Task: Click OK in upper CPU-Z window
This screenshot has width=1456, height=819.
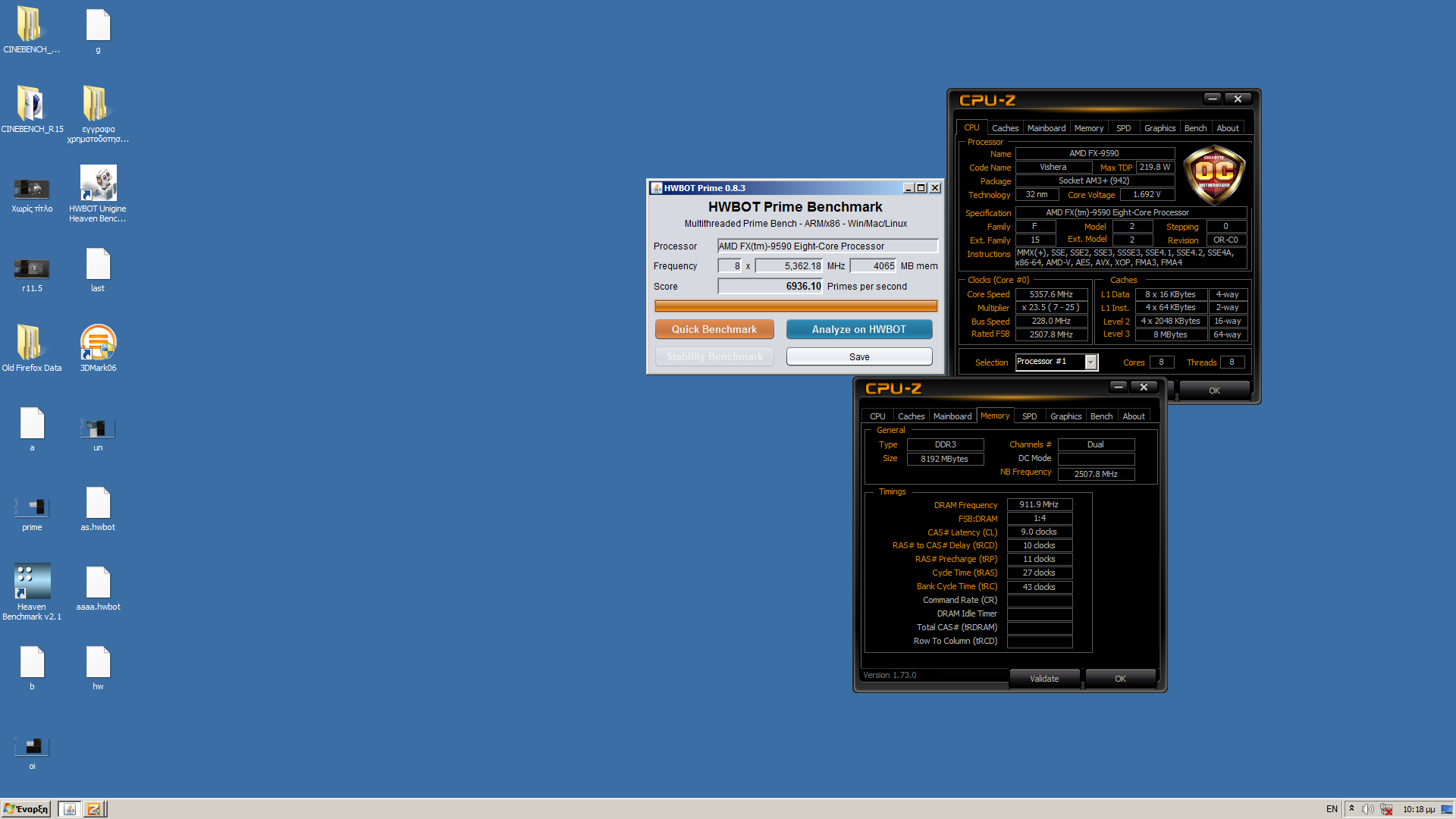Action: (1214, 391)
